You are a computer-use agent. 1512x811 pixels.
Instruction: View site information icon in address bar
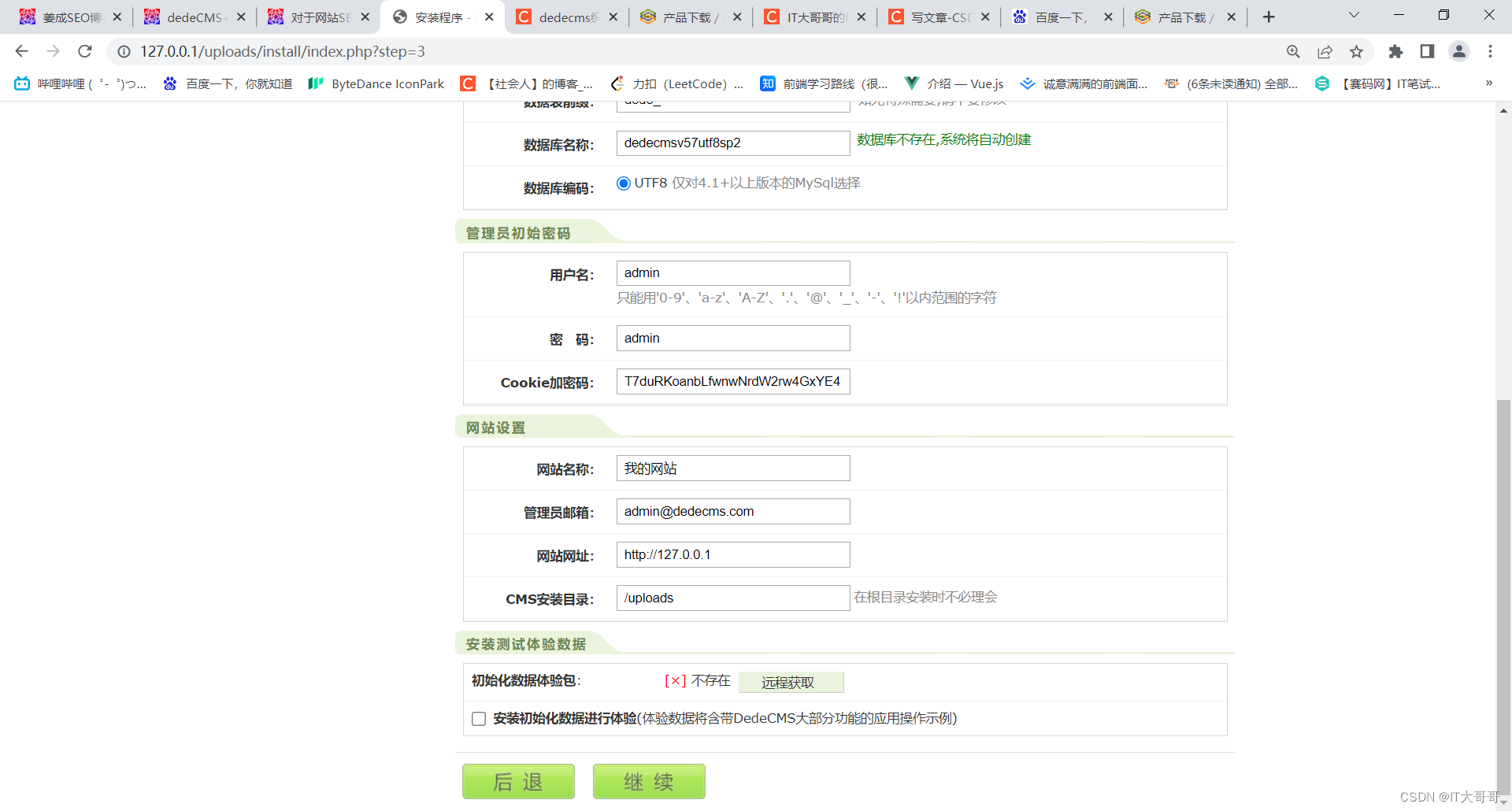(124, 51)
